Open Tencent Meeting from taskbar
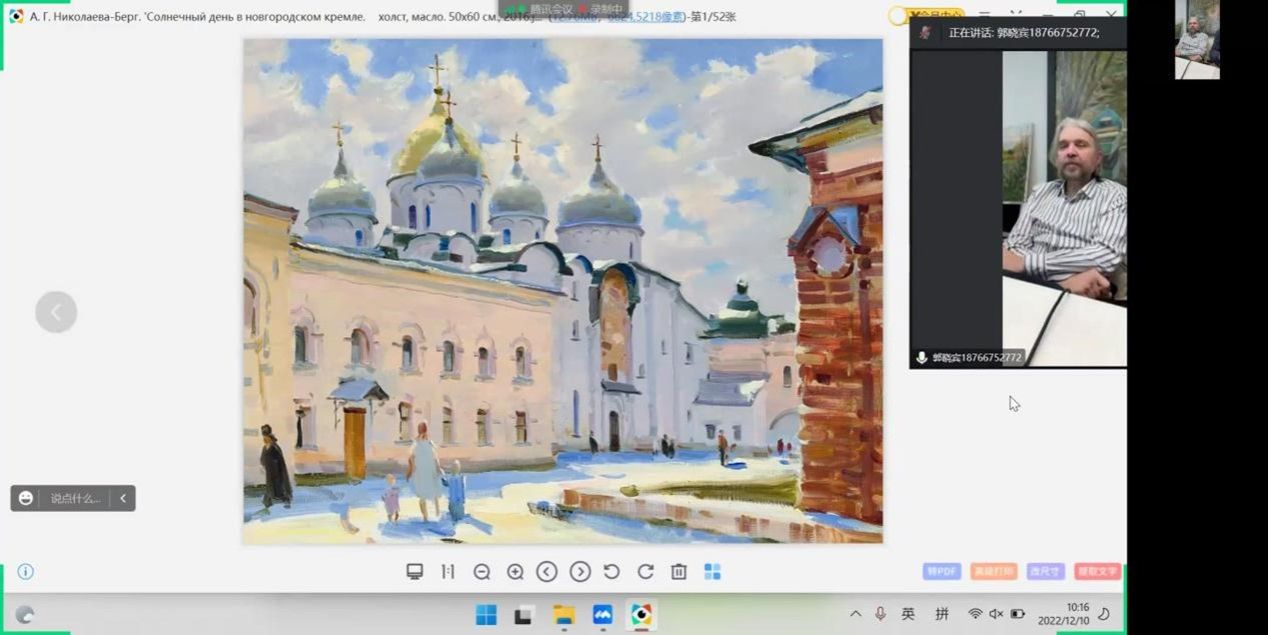 (x=602, y=614)
